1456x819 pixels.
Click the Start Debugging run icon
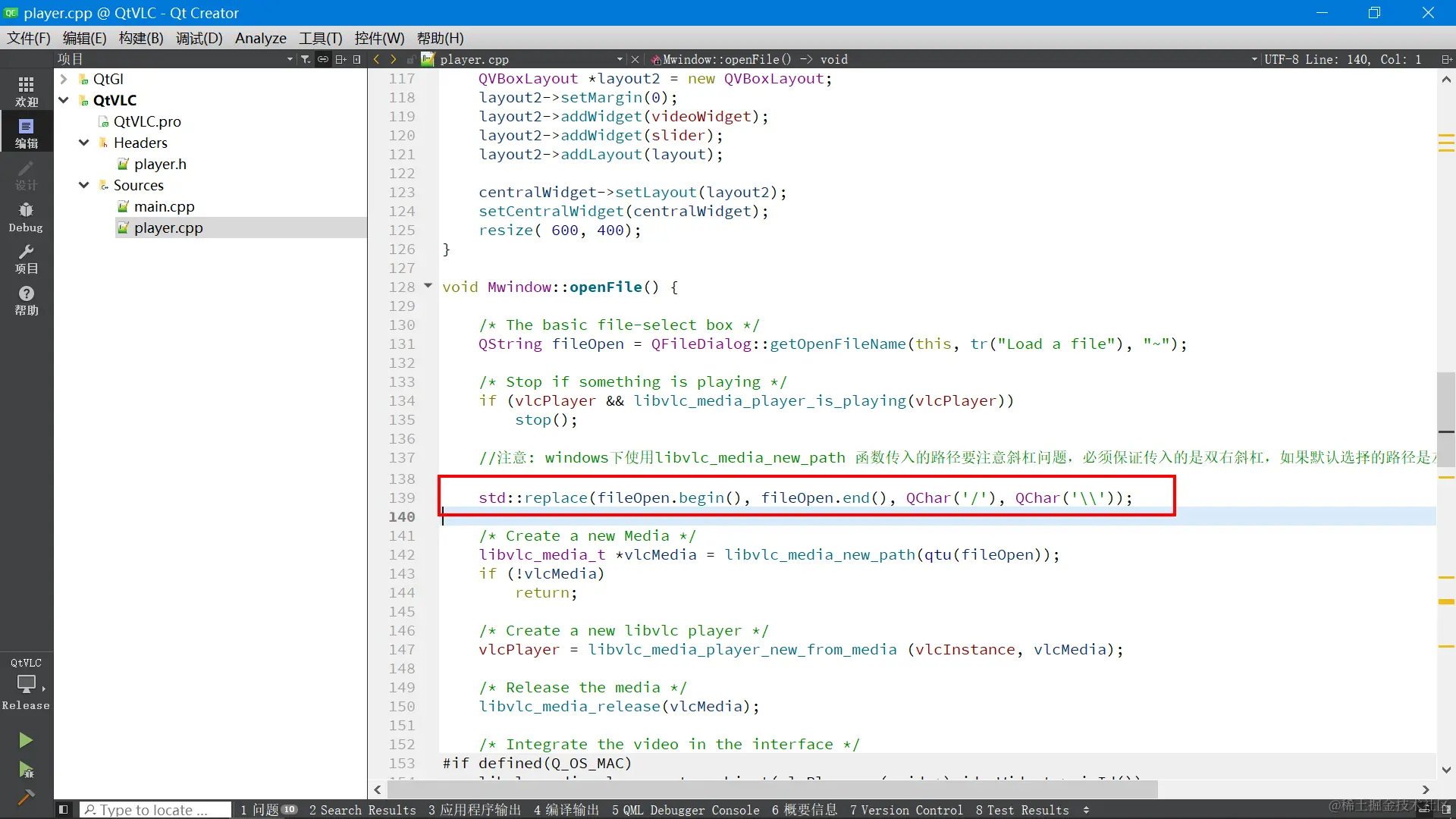coord(26,770)
